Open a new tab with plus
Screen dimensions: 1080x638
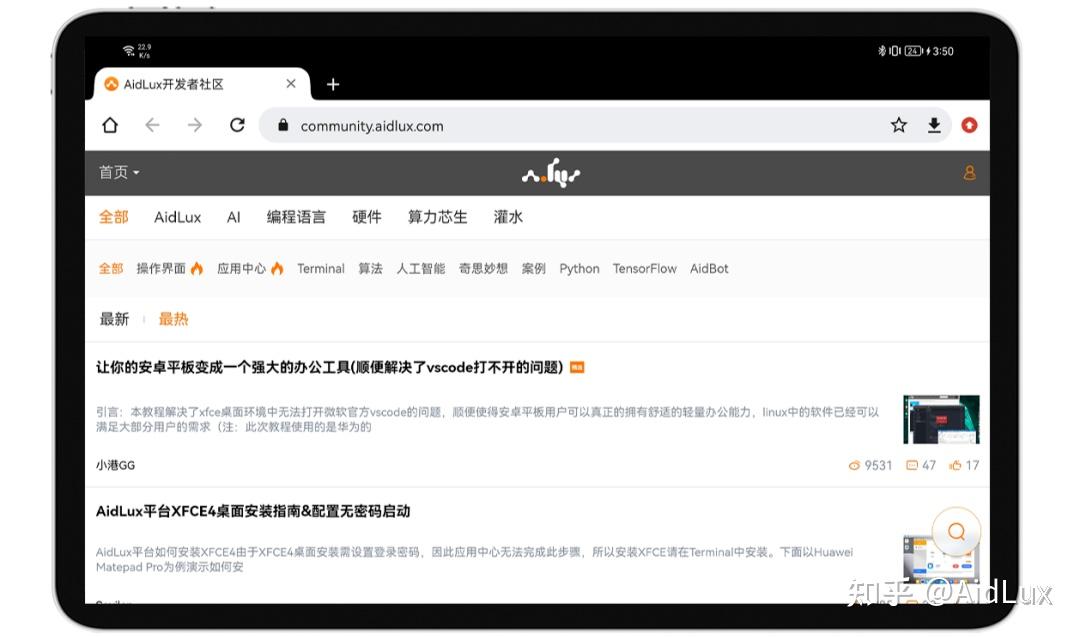coord(333,84)
